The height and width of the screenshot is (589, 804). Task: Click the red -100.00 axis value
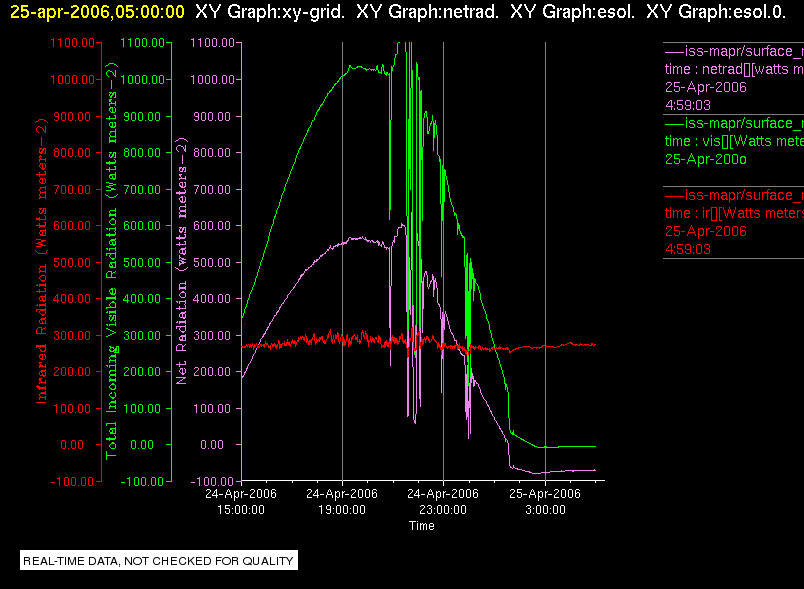click(x=72, y=481)
